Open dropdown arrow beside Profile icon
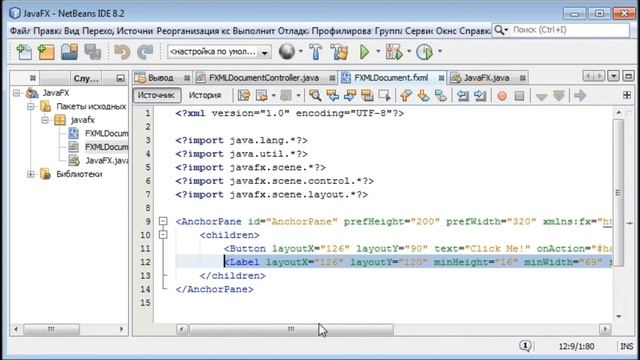This screenshot has width=640, height=360. [440, 51]
